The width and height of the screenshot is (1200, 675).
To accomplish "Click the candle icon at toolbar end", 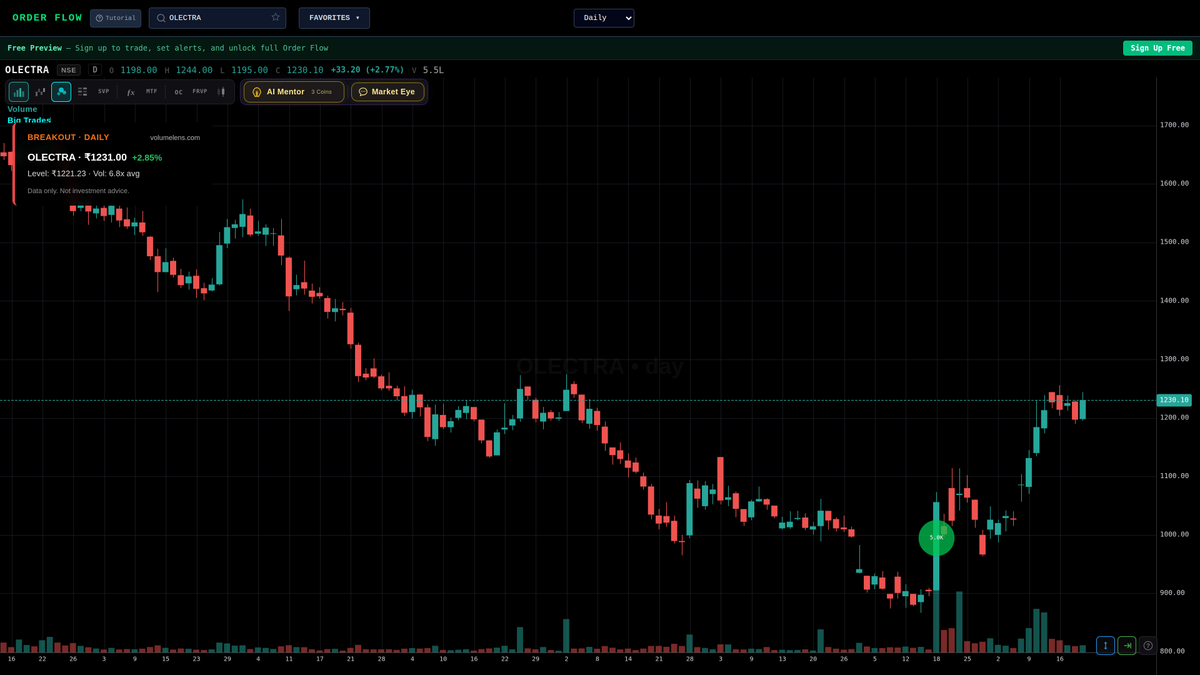I will click(x=221, y=91).
